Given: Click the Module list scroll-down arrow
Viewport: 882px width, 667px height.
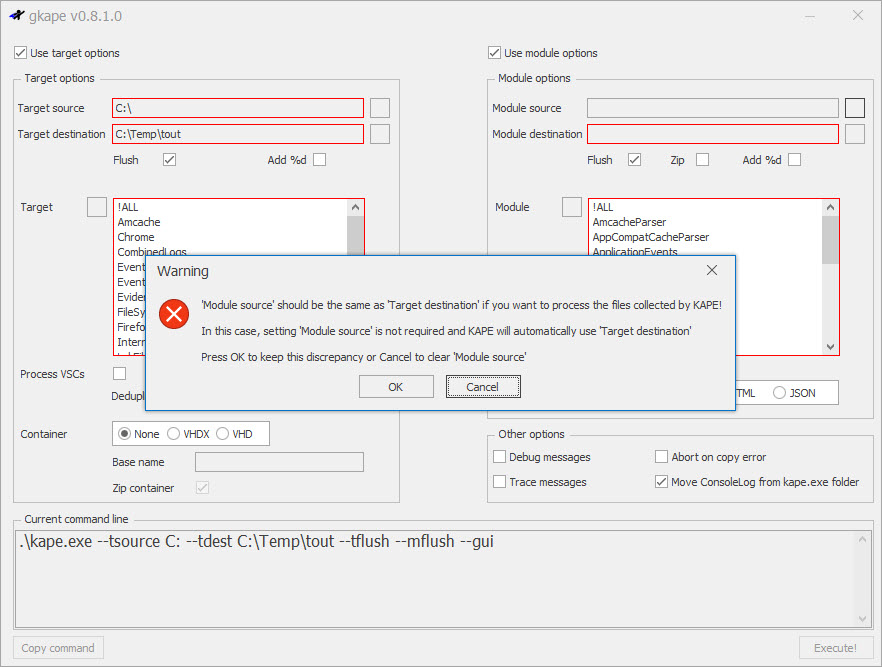Looking at the screenshot, I should tap(830, 347).
